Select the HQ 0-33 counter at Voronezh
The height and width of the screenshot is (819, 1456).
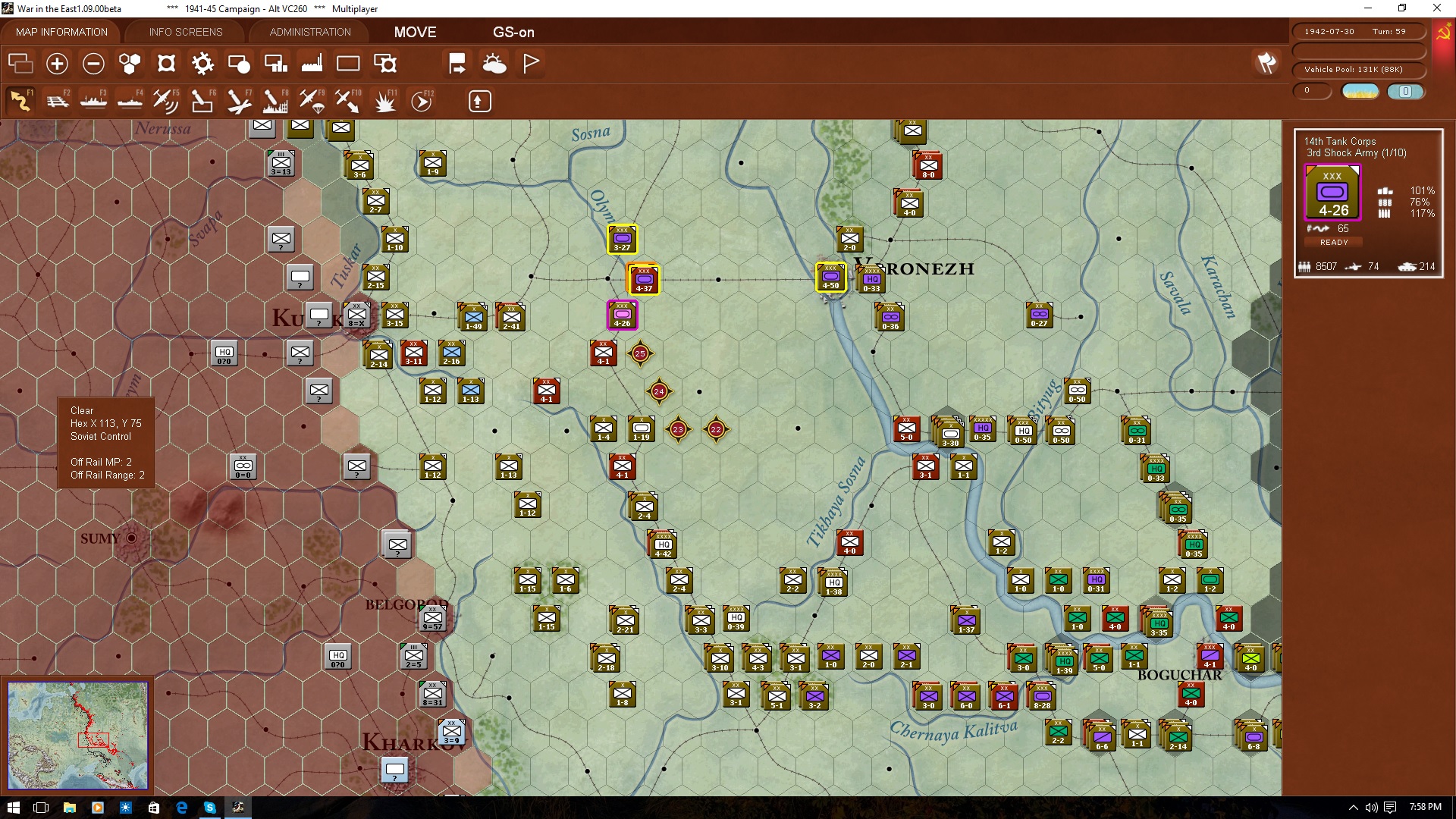(x=871, y=280)
